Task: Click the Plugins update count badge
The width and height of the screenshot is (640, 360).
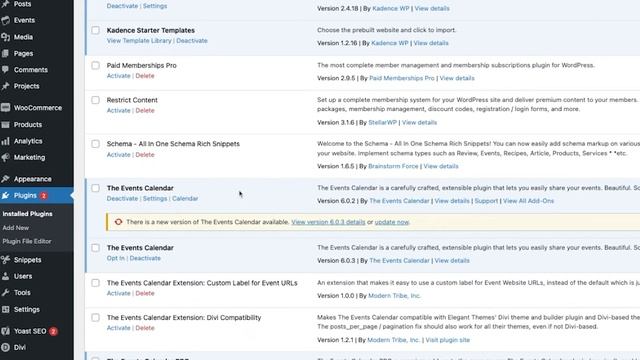Action: (x=44, y=196)
